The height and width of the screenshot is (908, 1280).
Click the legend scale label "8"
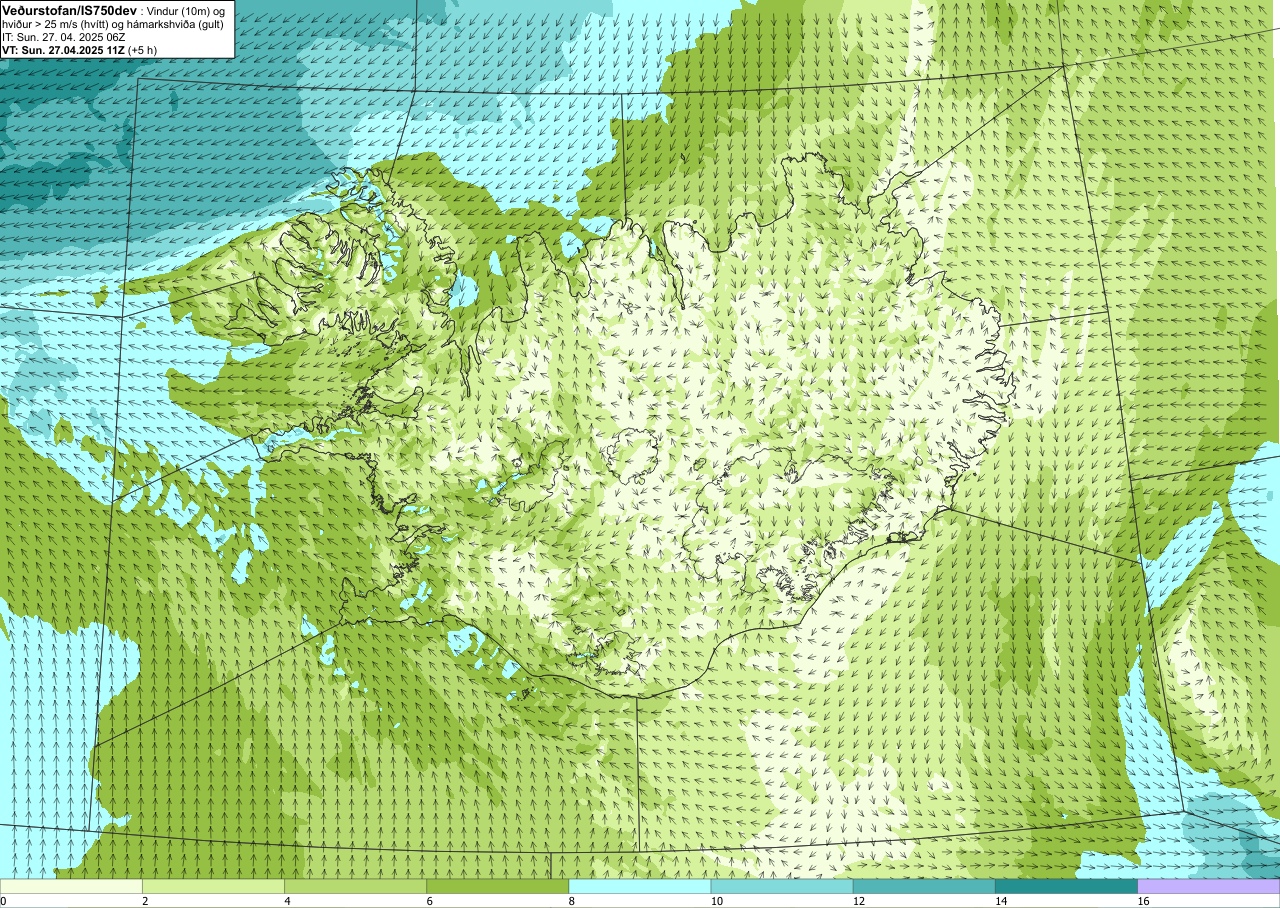pos(571,901)
